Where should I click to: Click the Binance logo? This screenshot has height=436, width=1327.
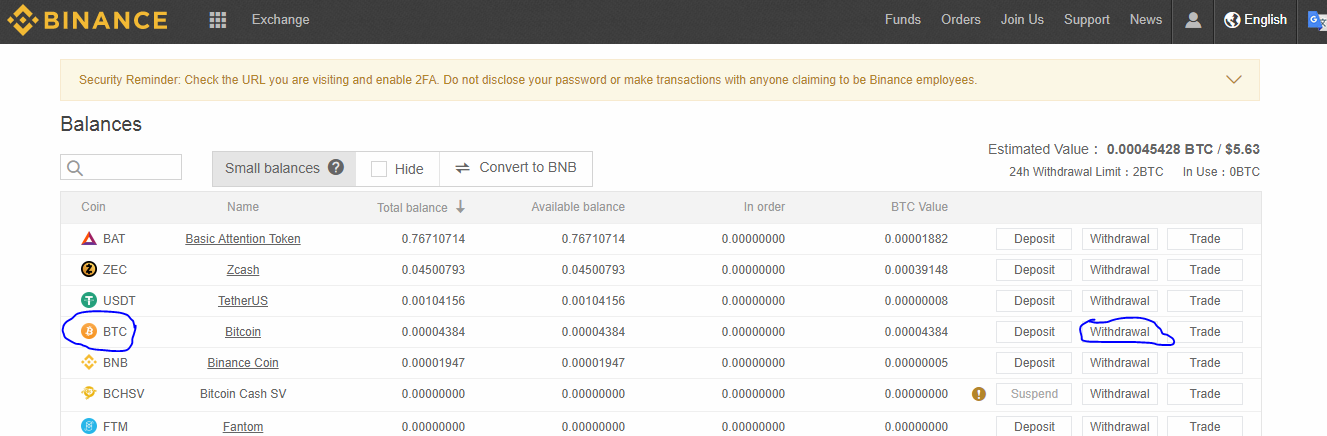click(87, 19)
